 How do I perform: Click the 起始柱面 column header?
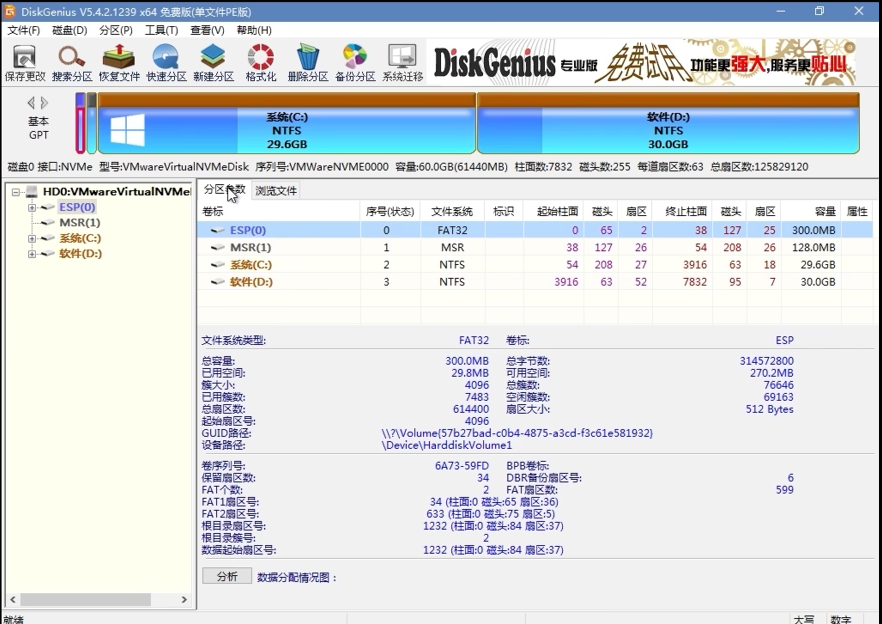(554, 212)
